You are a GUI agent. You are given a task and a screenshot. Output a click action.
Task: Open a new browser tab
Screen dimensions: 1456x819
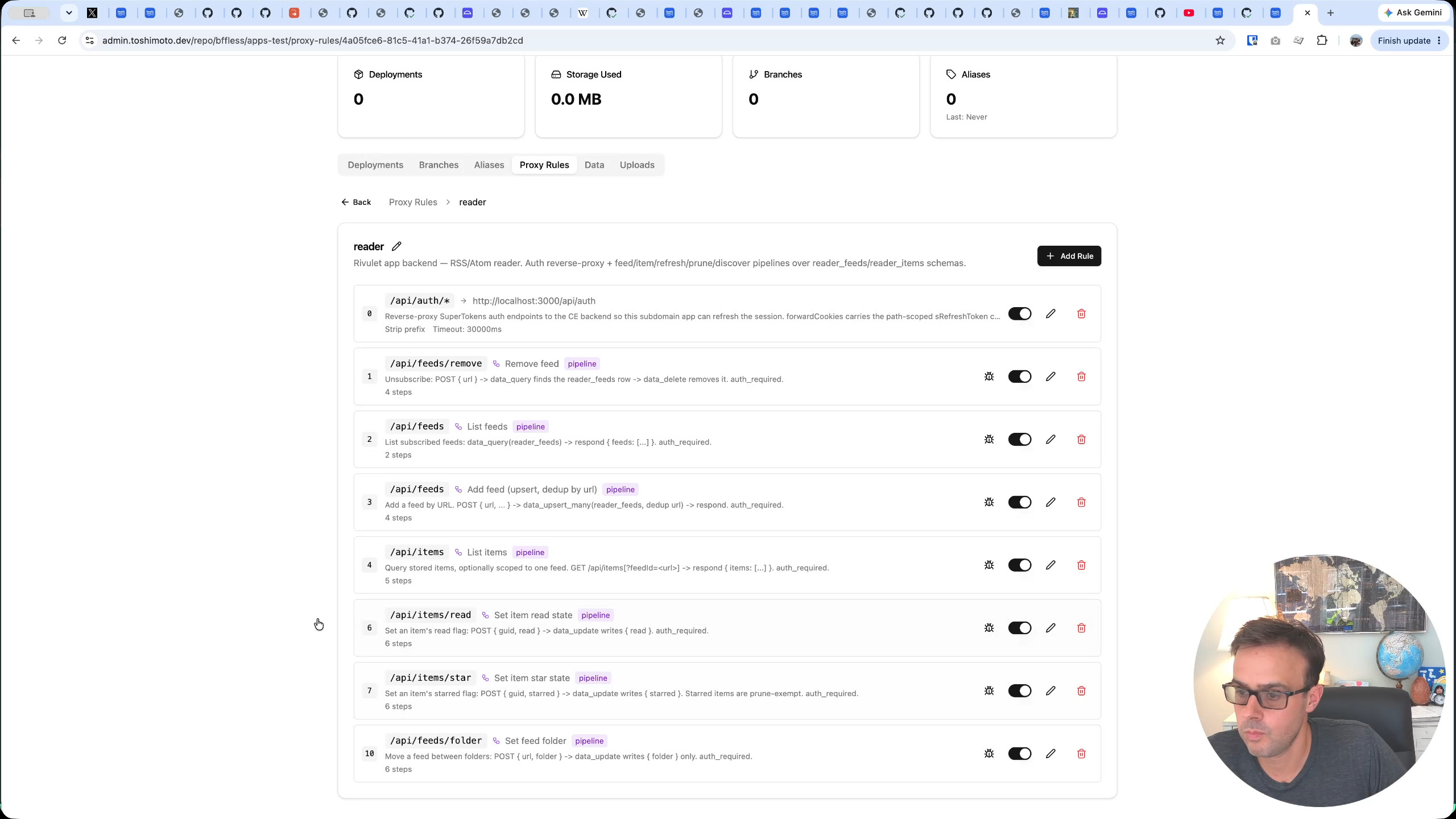(1330, 13)
